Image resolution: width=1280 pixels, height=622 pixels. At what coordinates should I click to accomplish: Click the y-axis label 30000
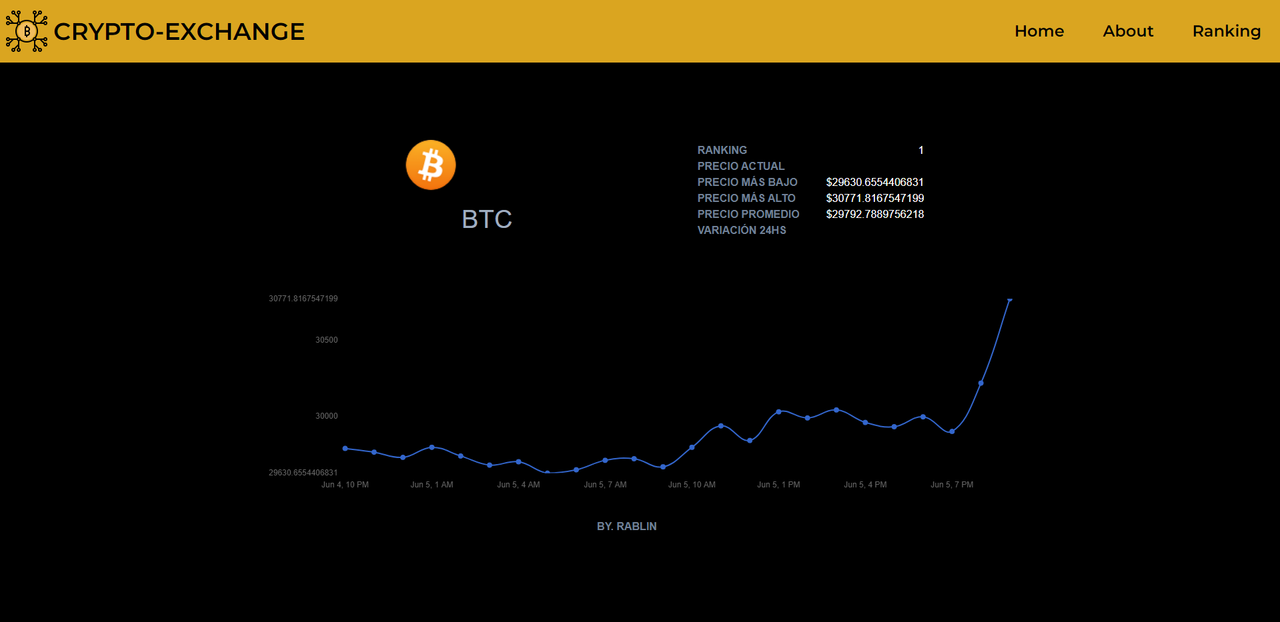327,416
